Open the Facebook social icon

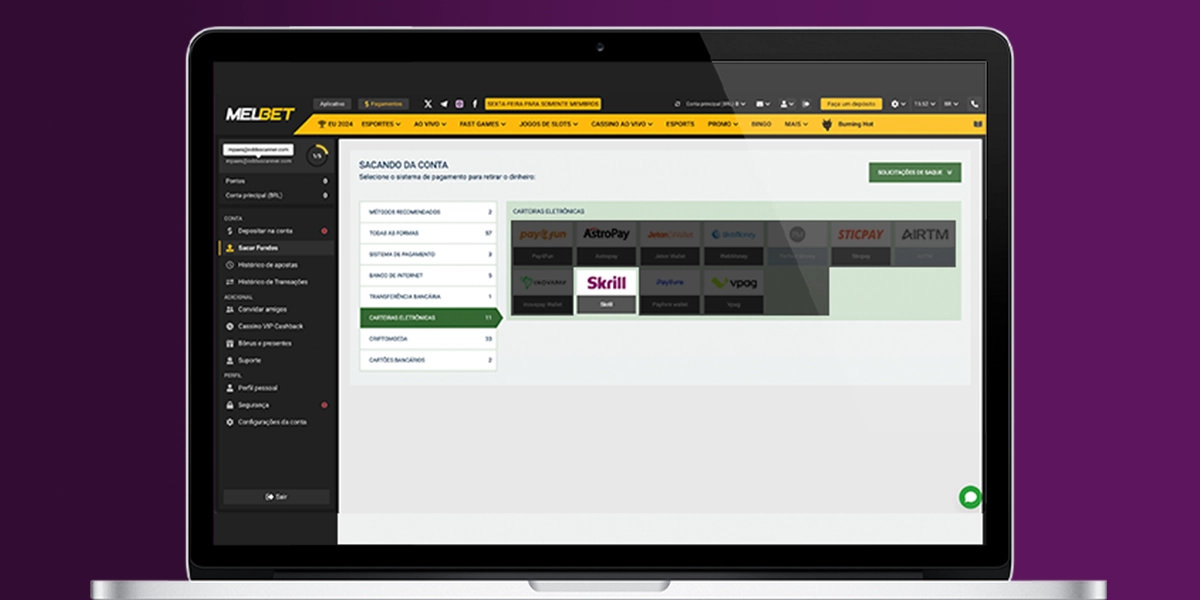click(474, 104)
